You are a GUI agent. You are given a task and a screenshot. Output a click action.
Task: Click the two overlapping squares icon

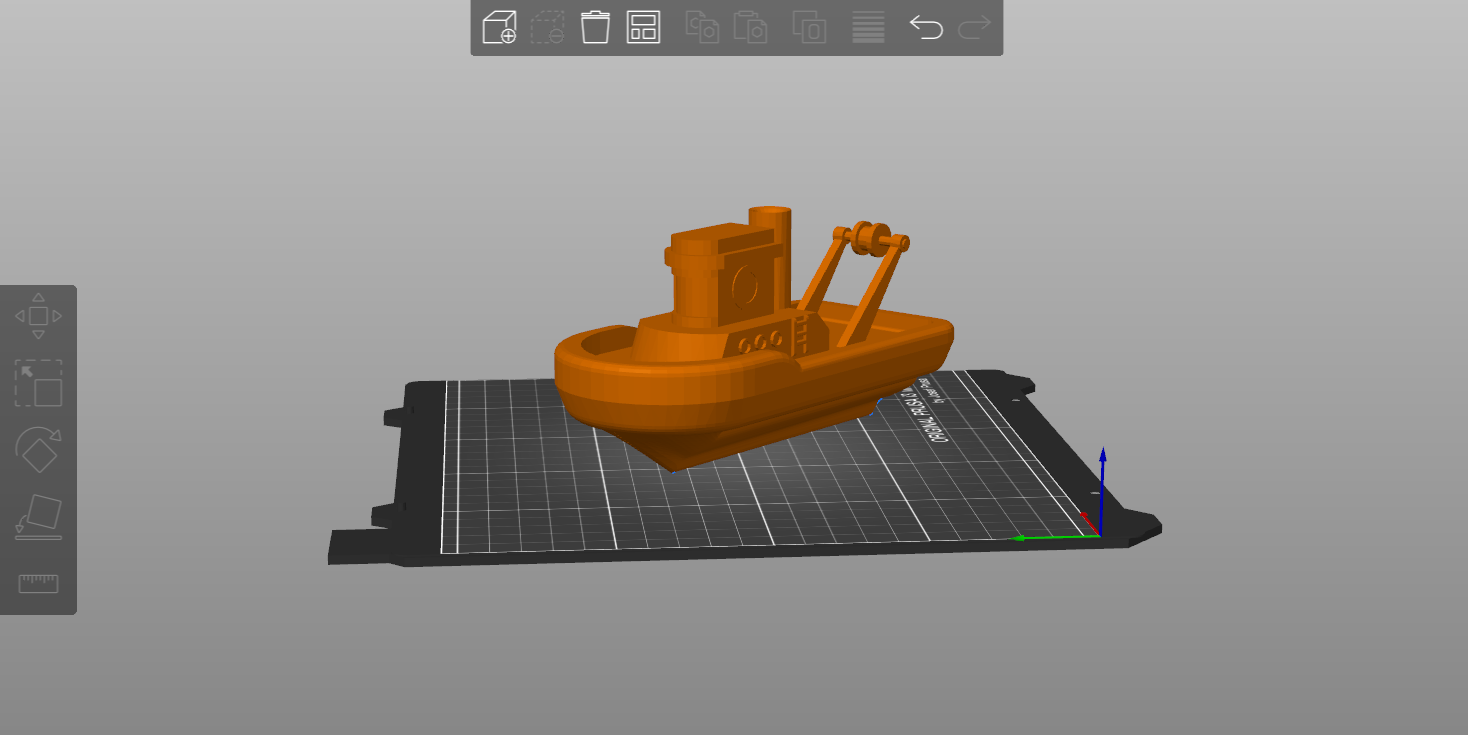pyautogui.click(x=809, y=27)
